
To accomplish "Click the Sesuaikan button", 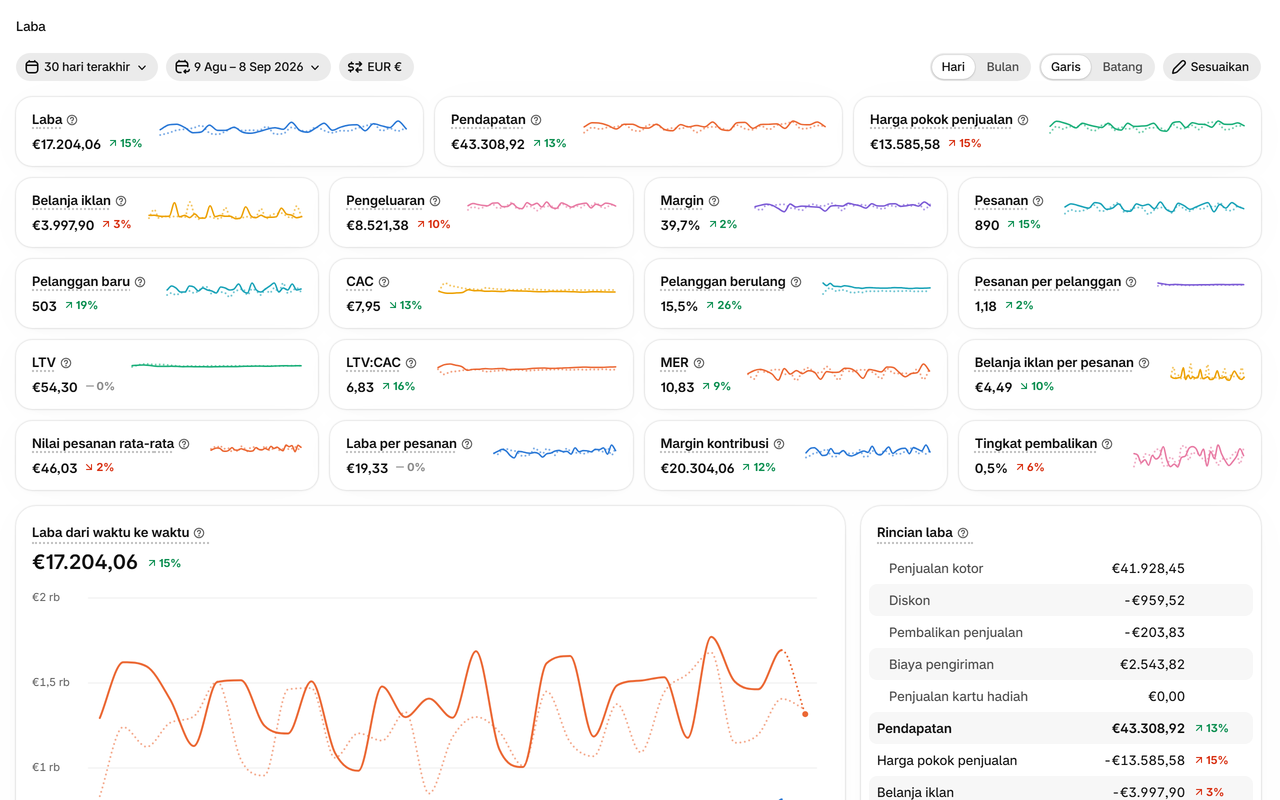I will coord(1211,67).
